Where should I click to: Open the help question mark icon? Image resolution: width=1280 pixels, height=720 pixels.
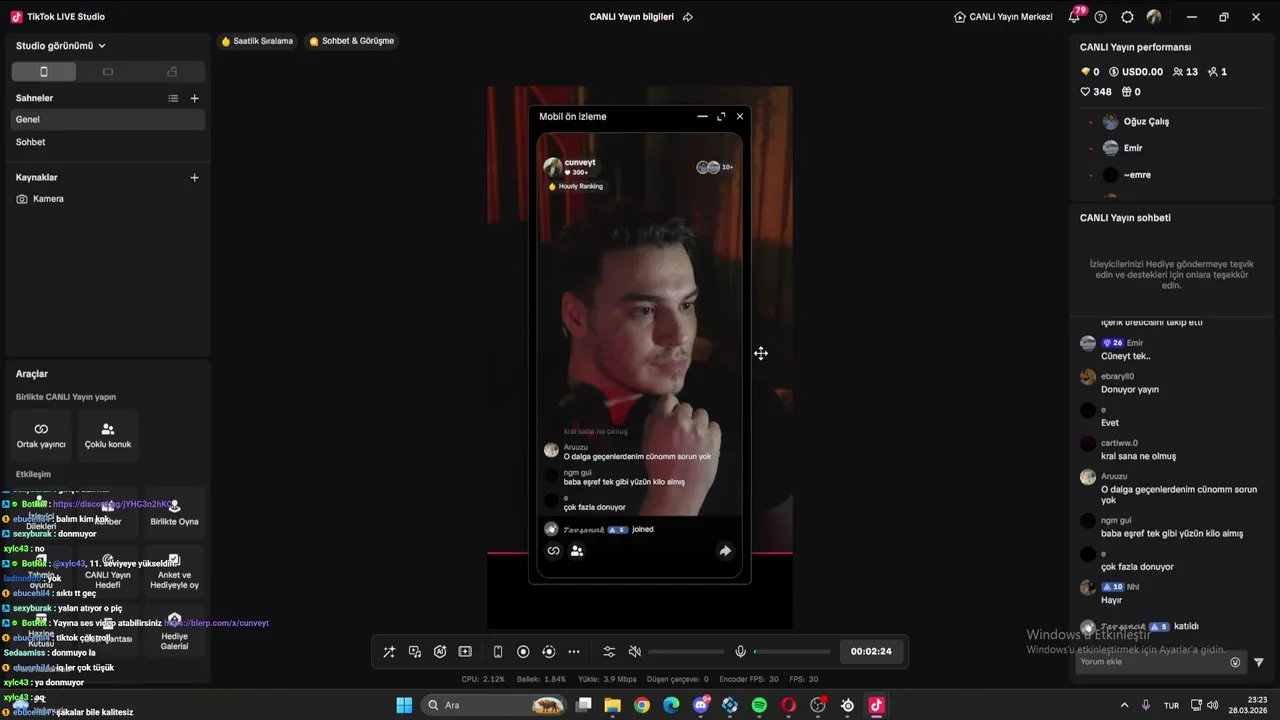(x=1101, y=17)
